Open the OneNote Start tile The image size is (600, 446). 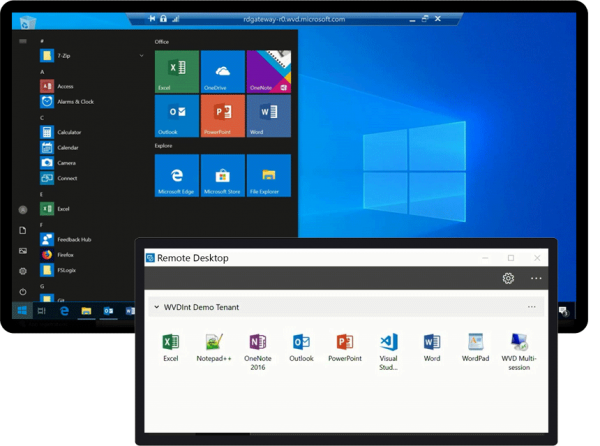pyautogui.click(x=269, y=72)
